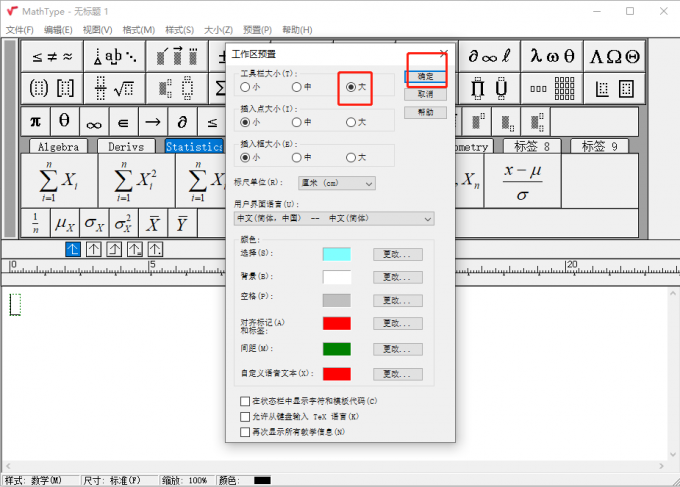Open matrix templates palette
The image size is (680, 487).
[552, 88]
